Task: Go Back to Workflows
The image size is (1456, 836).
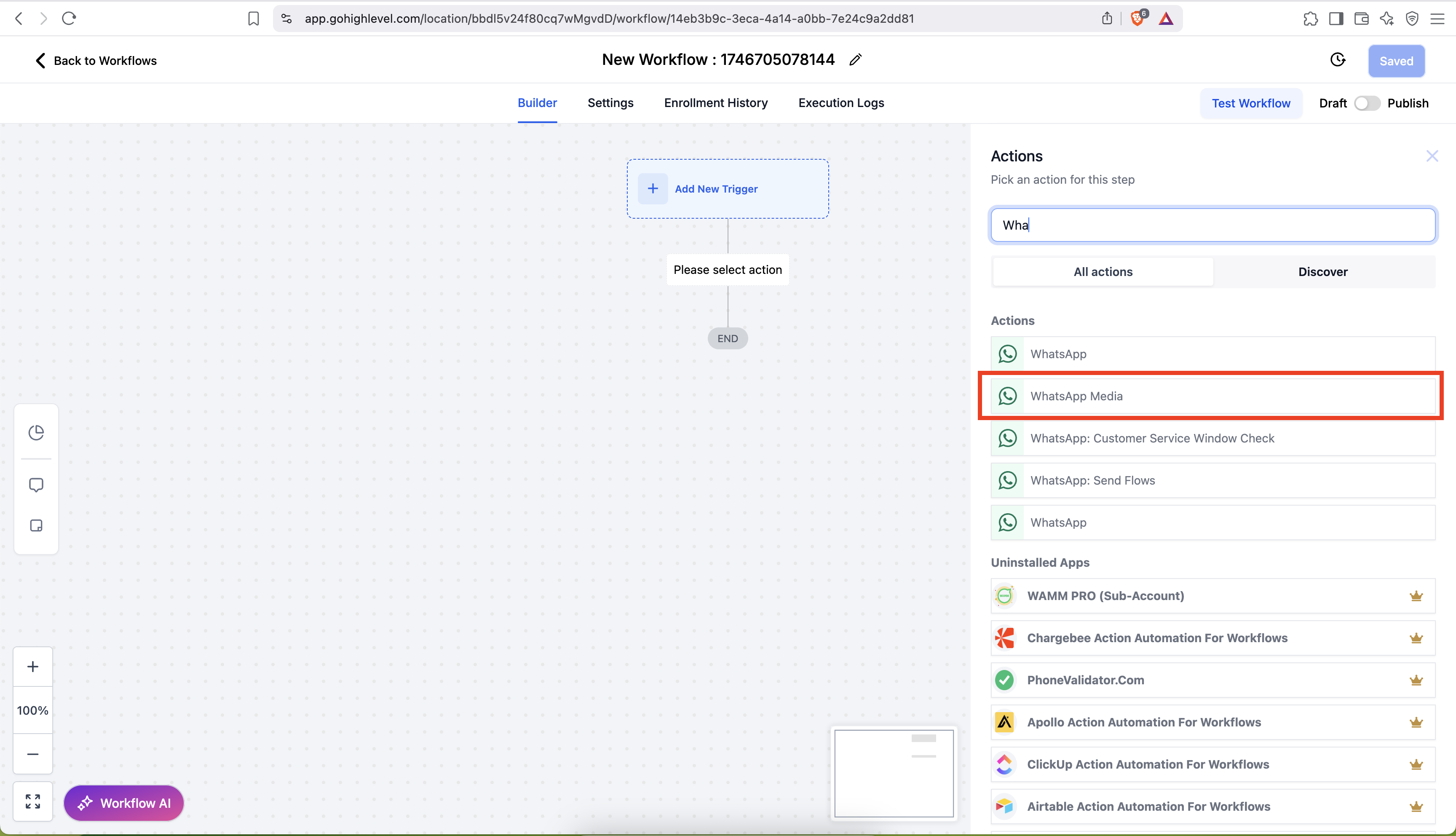Action: (x=96, y=61)
